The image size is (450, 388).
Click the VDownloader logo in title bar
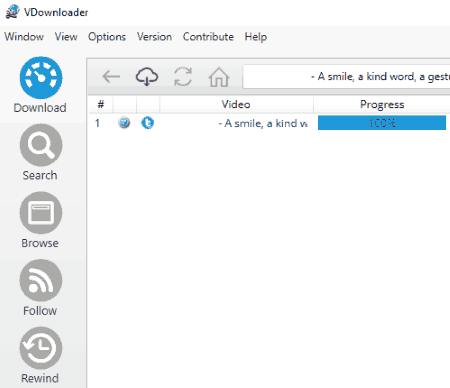tap(13, 12)
